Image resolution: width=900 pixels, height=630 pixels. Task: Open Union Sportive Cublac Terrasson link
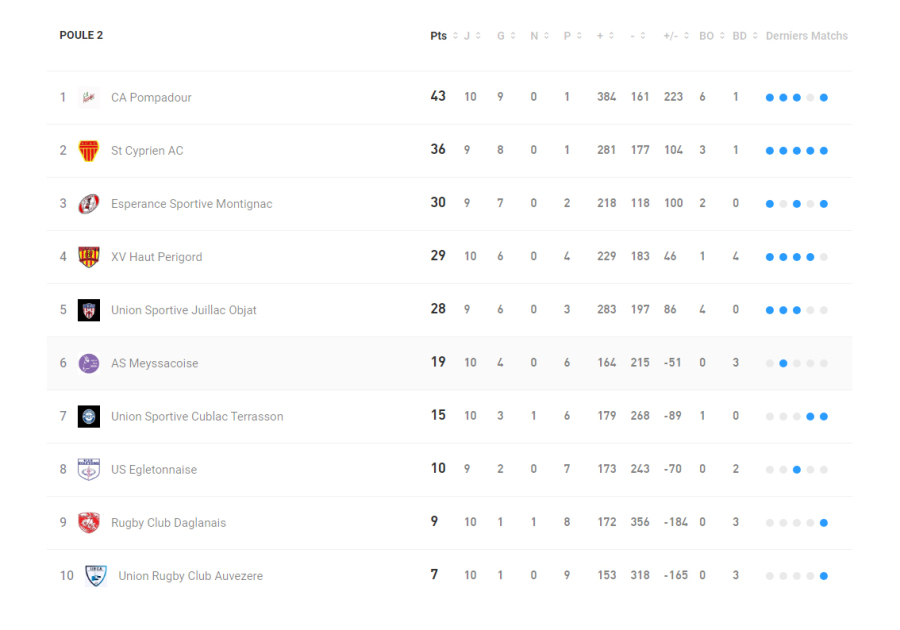pos(197,416)
